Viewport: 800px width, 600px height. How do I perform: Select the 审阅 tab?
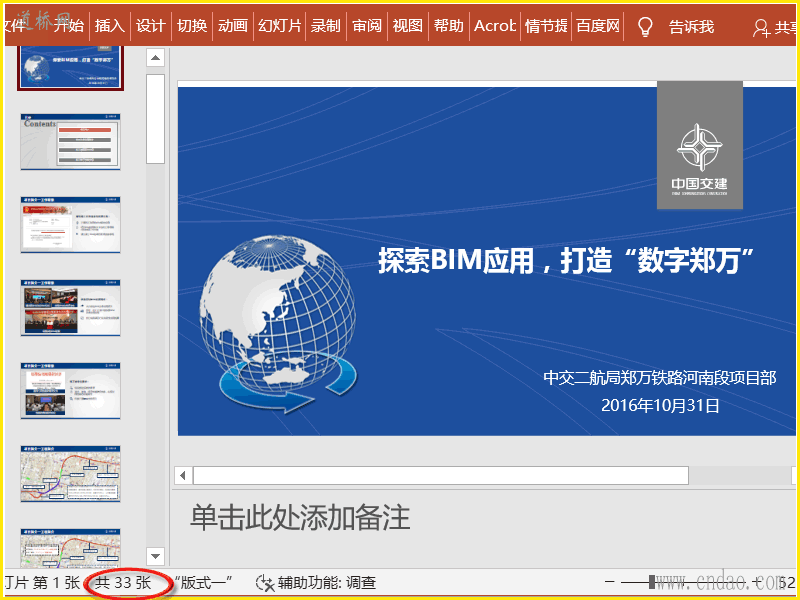click(x=367, y=26)
